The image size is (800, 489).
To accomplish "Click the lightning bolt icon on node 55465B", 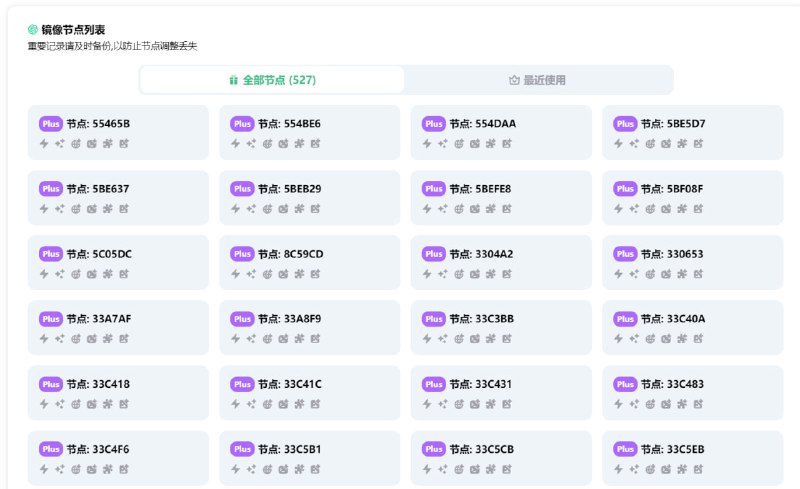I will 43,143.
